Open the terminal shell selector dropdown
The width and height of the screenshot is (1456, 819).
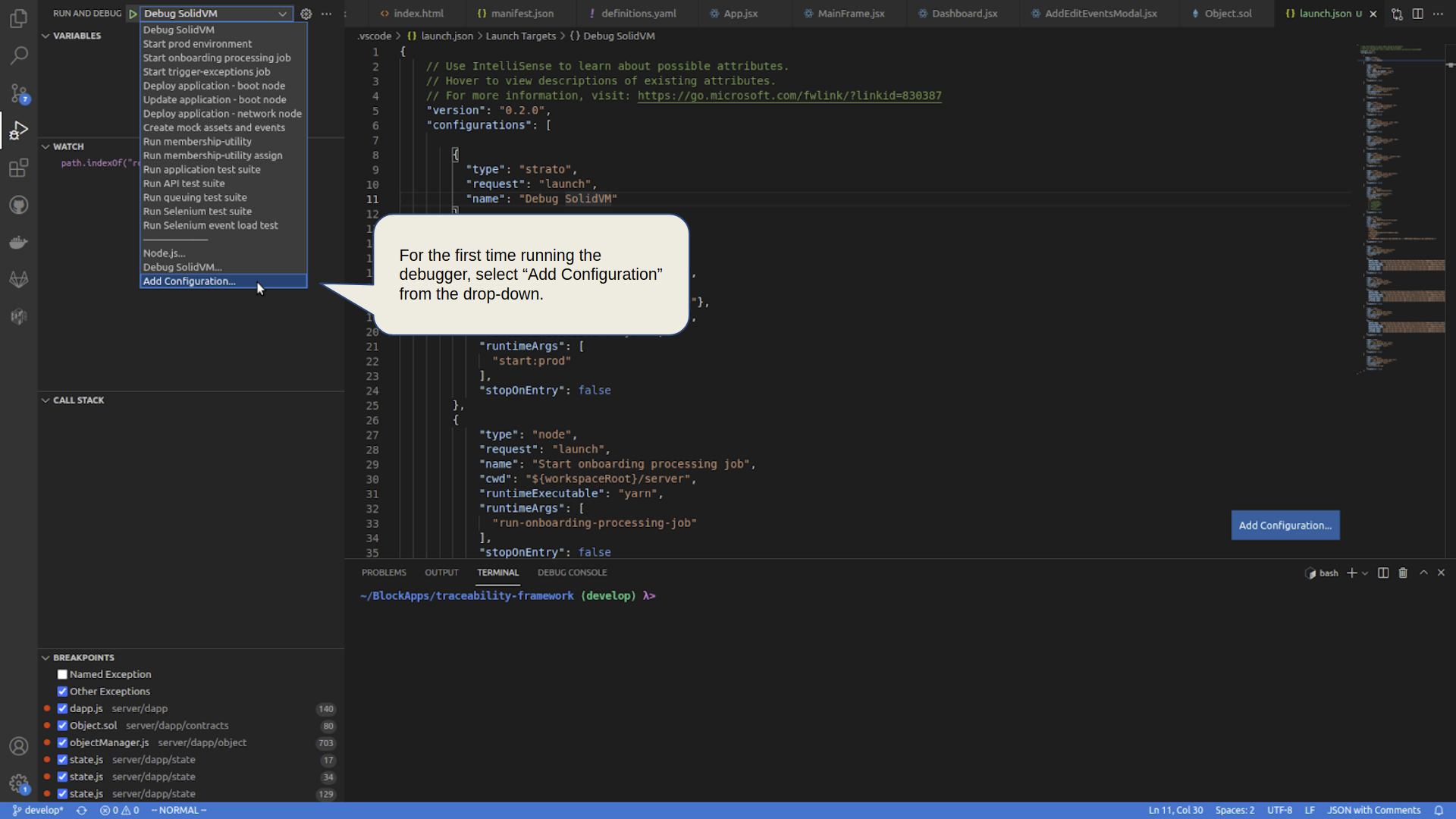point(1365,573)
